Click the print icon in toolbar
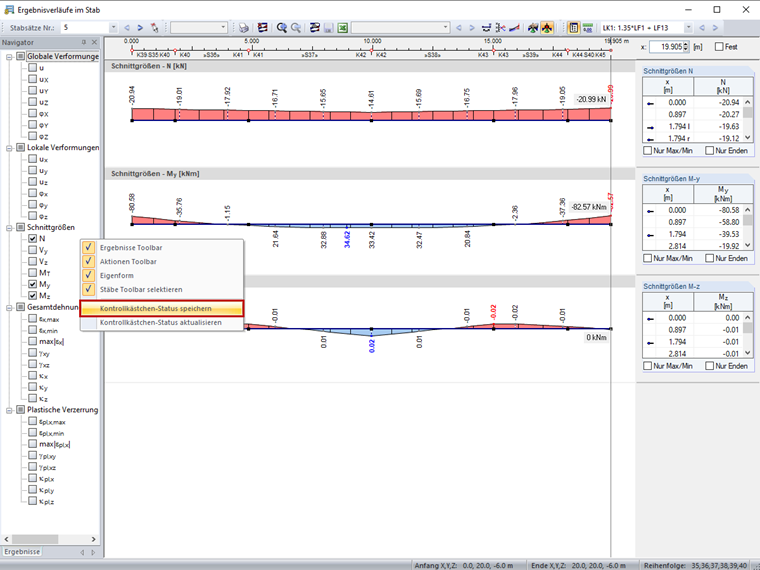760x570 pixels. pos(244,28)
